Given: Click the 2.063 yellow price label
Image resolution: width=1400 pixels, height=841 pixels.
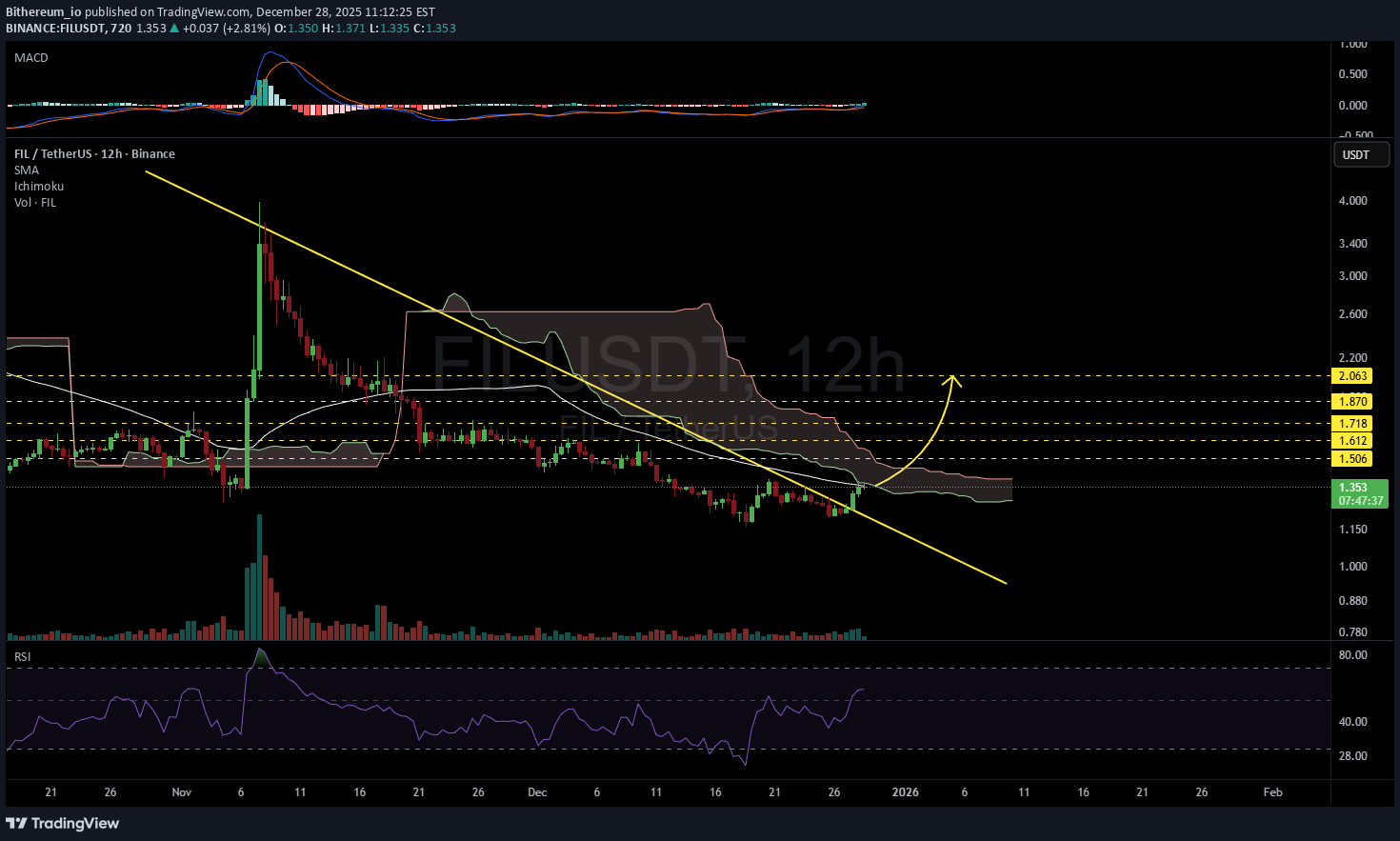Looking at the screenshot, I should pyautogui.click(x=1352, y=376).
